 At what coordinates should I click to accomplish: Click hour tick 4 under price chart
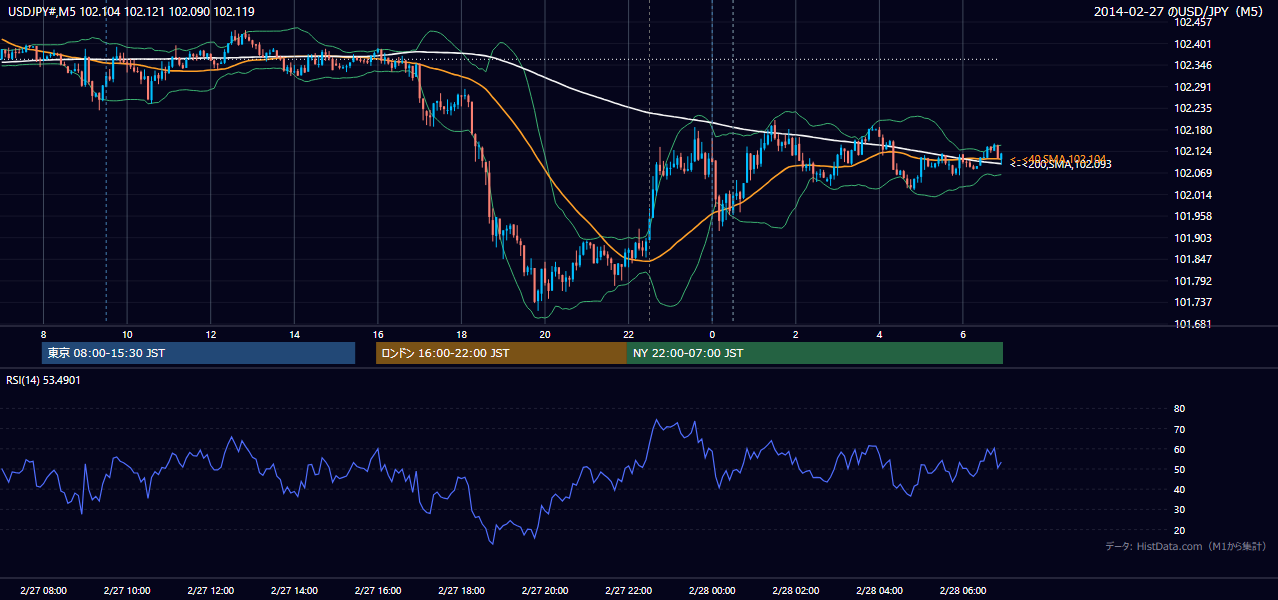point(879,334)
